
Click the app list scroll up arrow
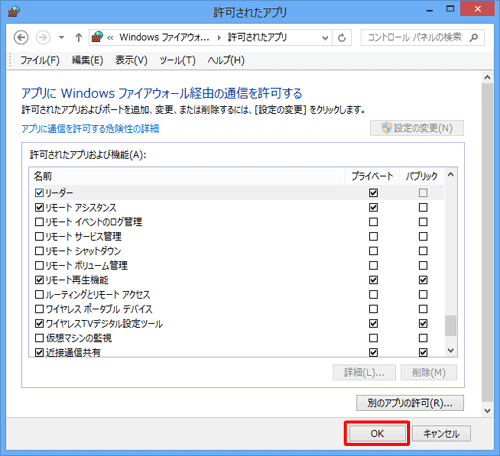click(451, 175)
